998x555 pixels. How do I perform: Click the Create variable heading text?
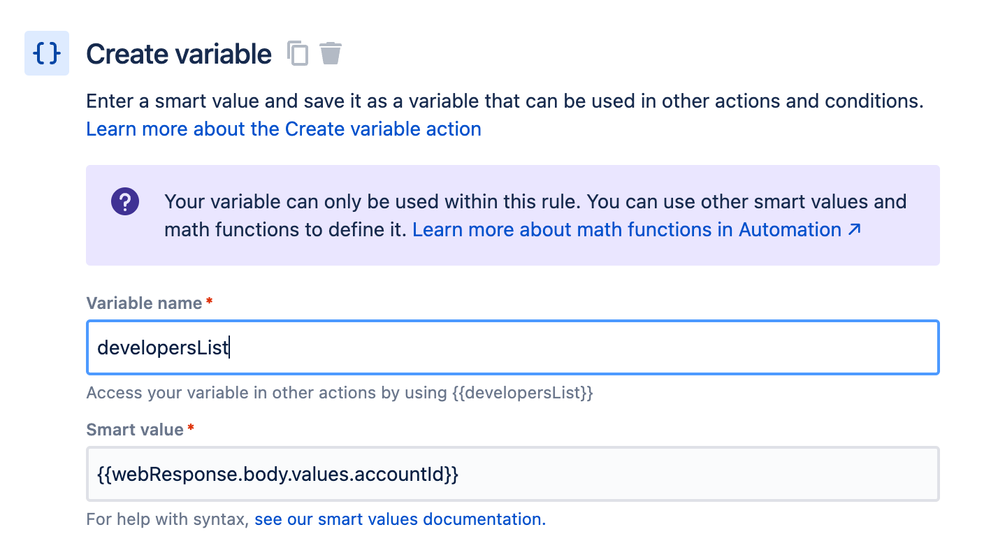click(x=179, y=54)
